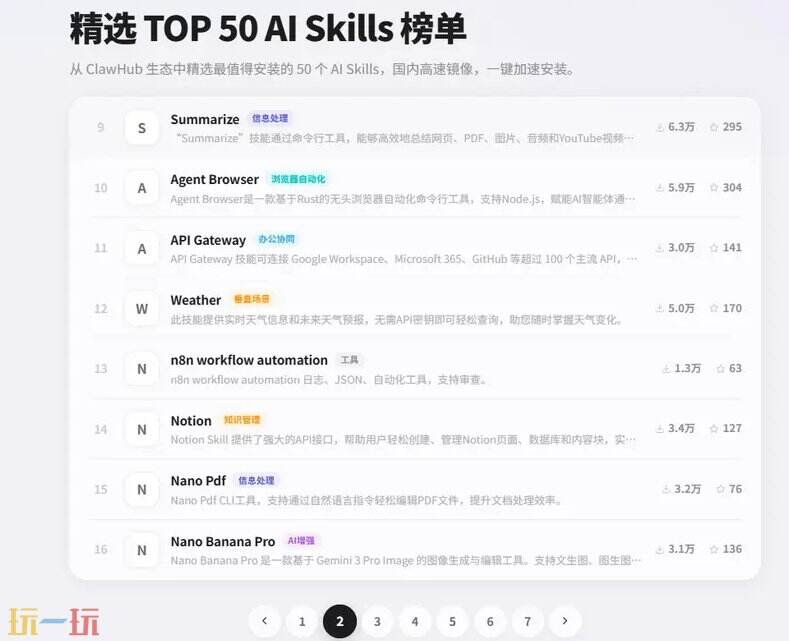Click rank number 9
Image resolution: width=789 pixels, height=641 pixels.
101,127
